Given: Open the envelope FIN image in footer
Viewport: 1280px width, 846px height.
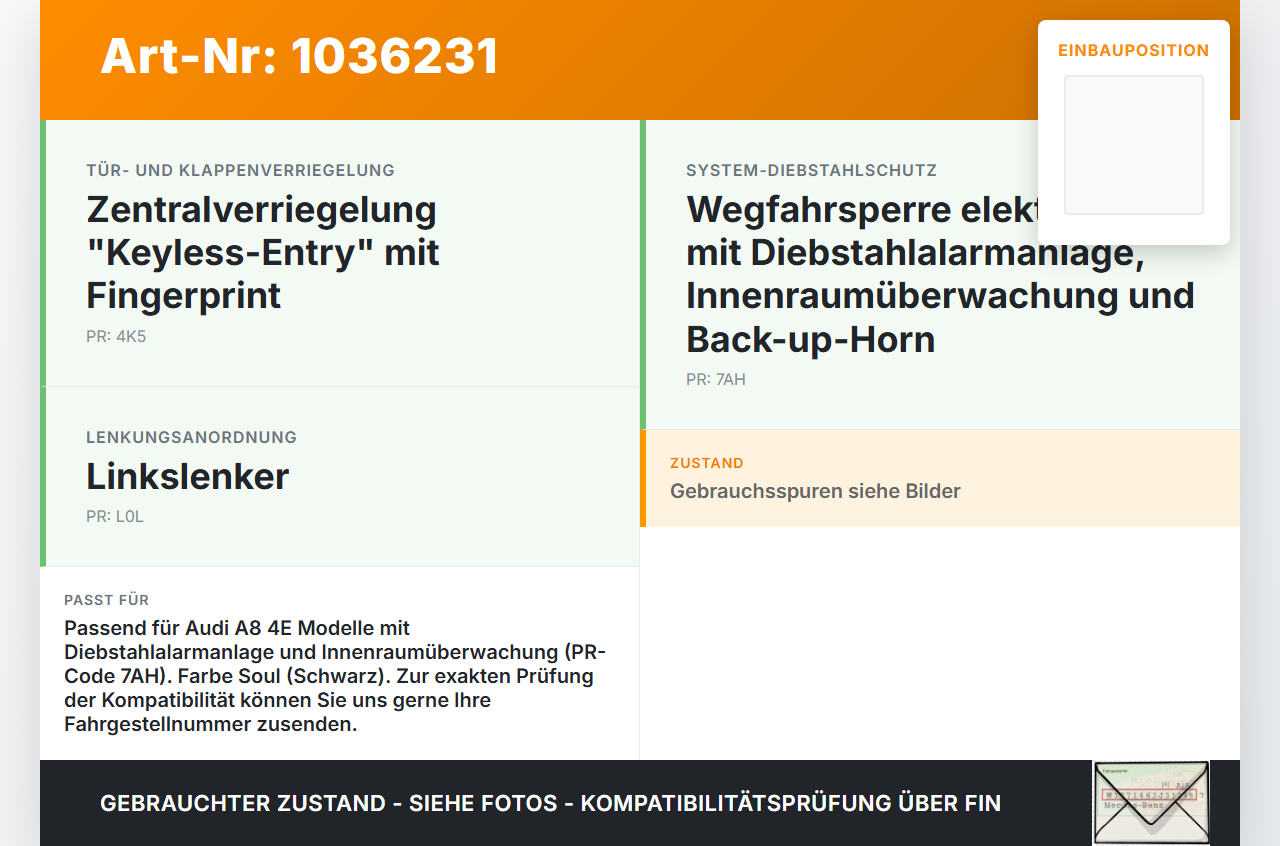Looking at the screenshot, I should point(1151,803).
